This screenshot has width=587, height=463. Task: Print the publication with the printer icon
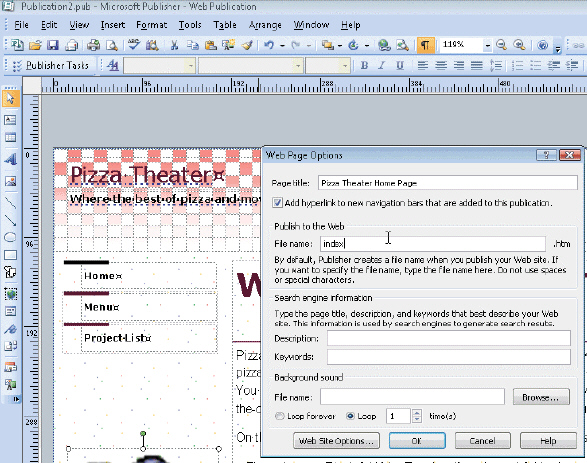[93, 45]
